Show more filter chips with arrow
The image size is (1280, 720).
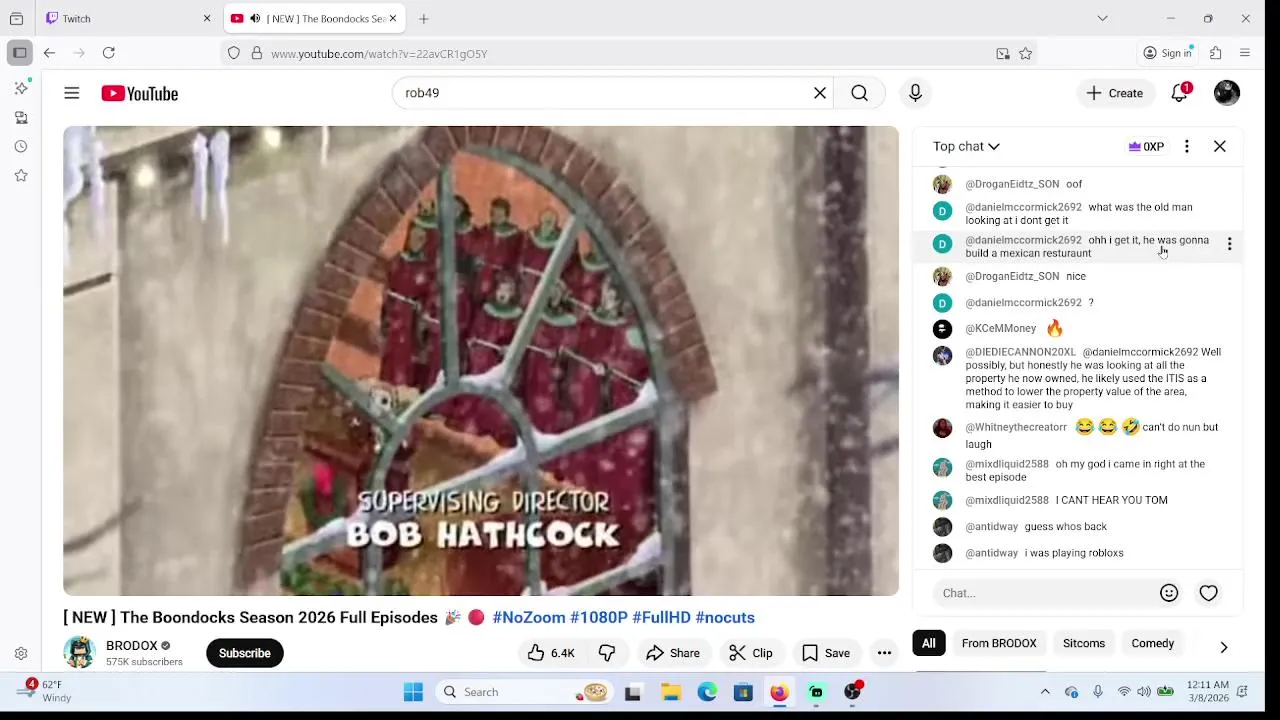[1224, 647]
